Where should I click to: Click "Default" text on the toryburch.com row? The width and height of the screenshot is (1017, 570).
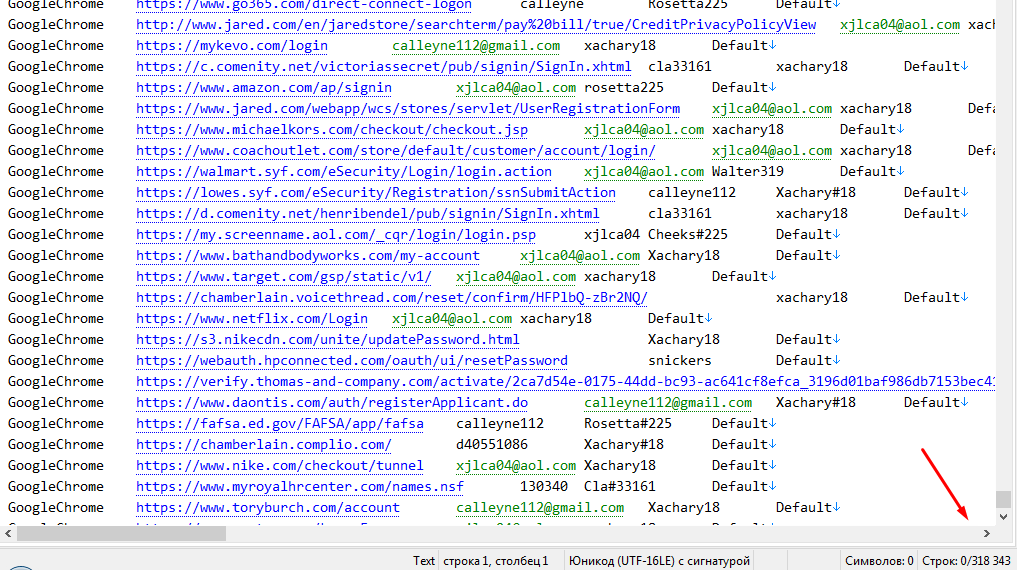pyautogui.click(x=804, y=508)
